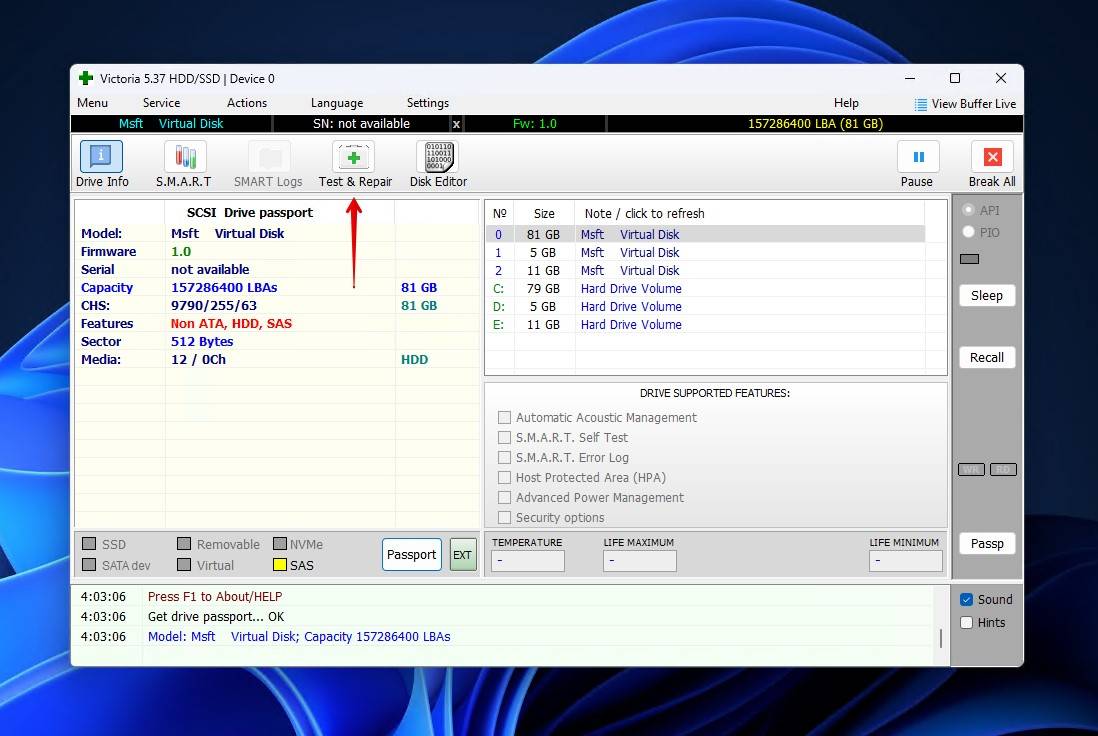Open the Drive Info panel

(102, 164)
